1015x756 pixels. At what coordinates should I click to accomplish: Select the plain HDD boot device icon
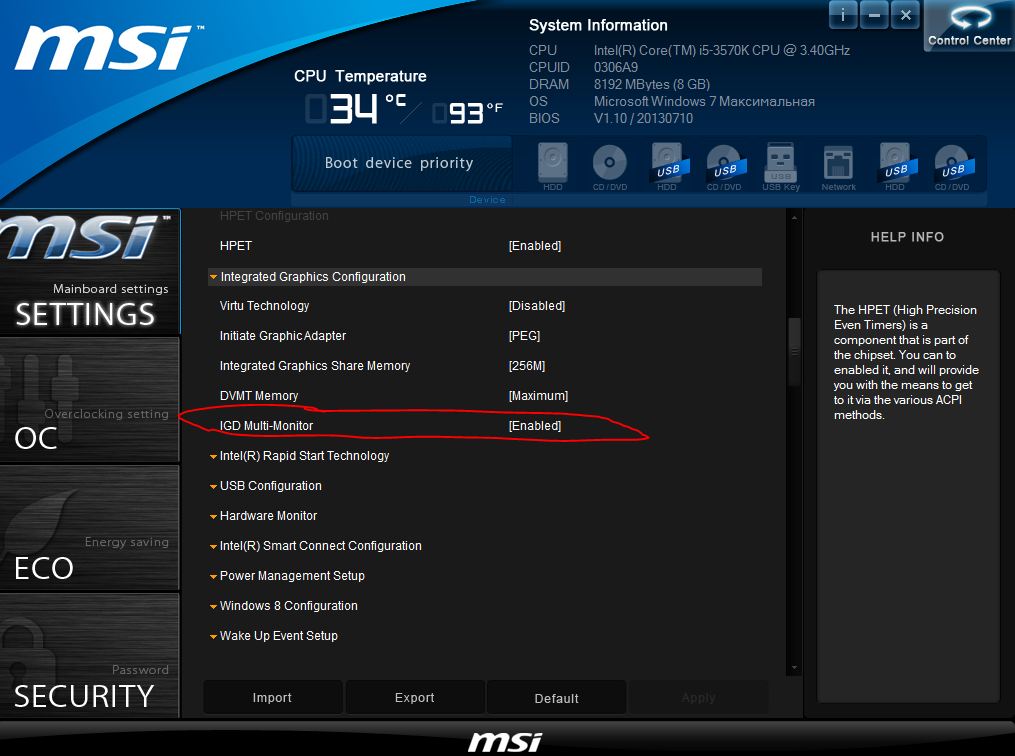[x=553, y=166]
